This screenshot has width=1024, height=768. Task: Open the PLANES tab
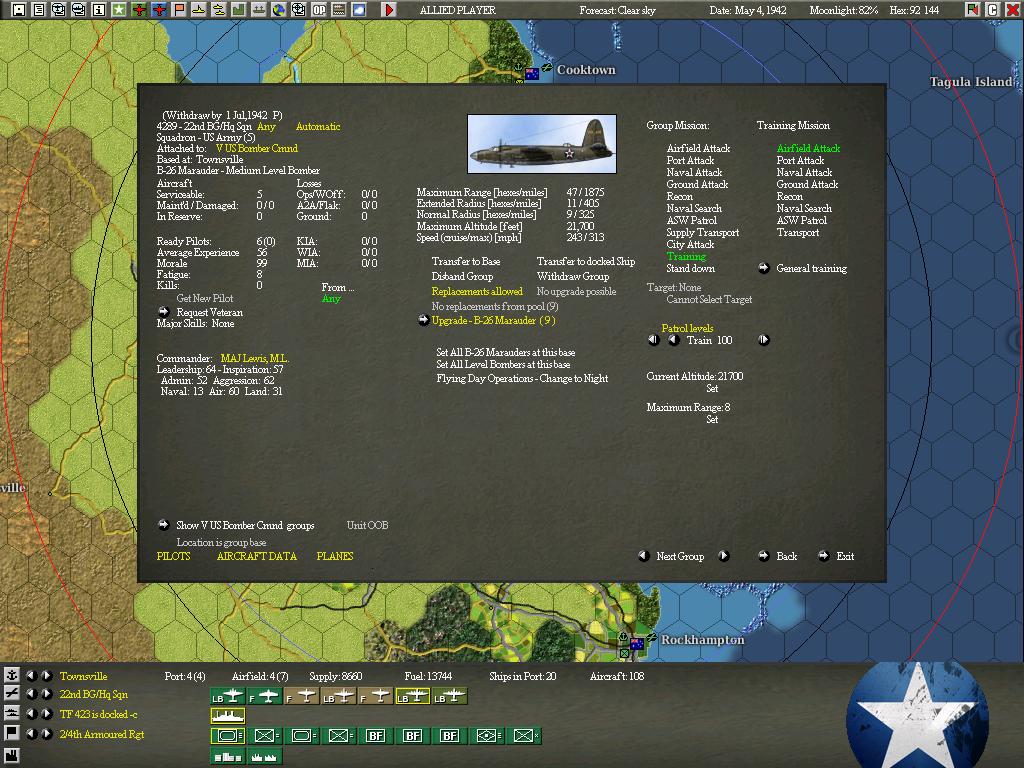tap(335, 556)
